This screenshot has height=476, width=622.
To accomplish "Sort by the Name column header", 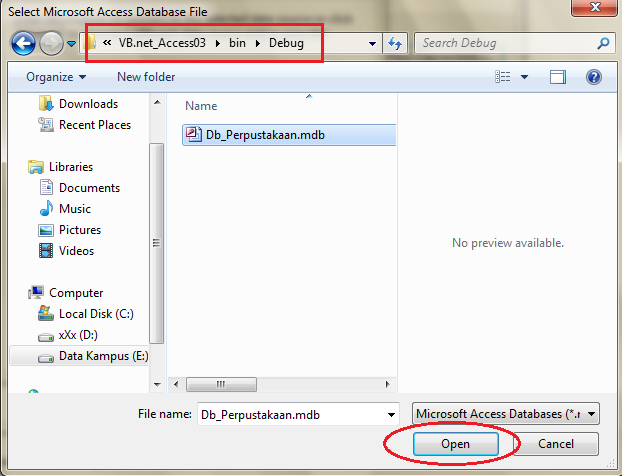I will click(201, 106).
